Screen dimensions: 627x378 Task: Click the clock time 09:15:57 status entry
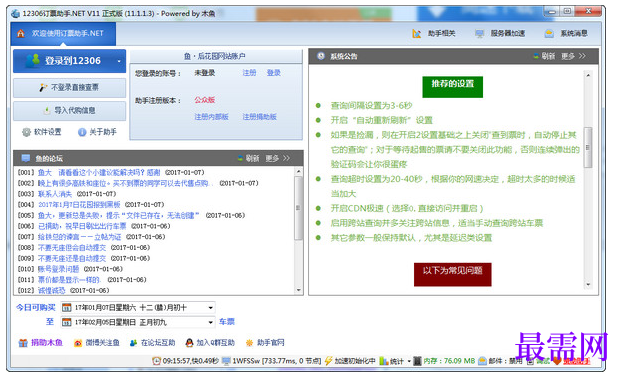[x=185, y=361]
